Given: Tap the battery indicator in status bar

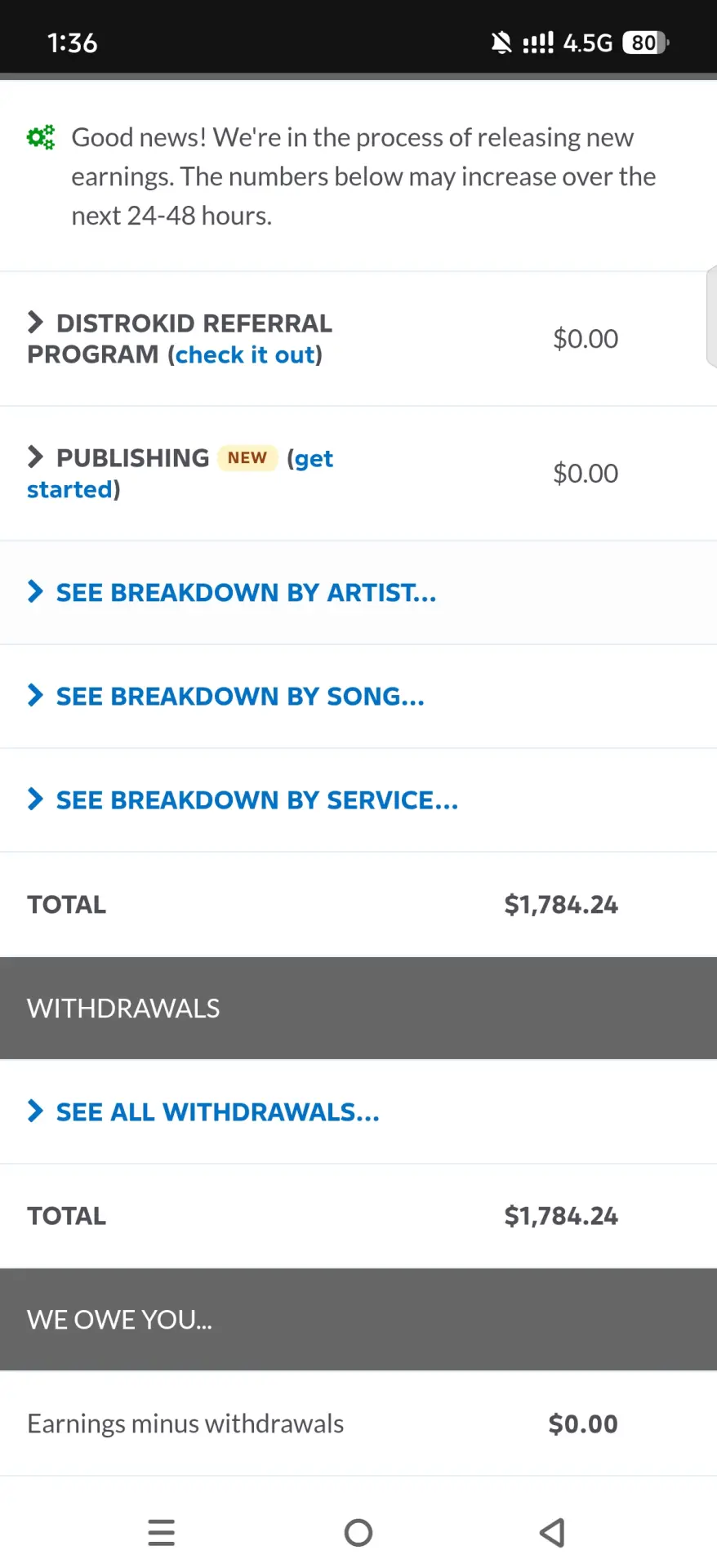Looking at the screenshot, I should (646, 42).
